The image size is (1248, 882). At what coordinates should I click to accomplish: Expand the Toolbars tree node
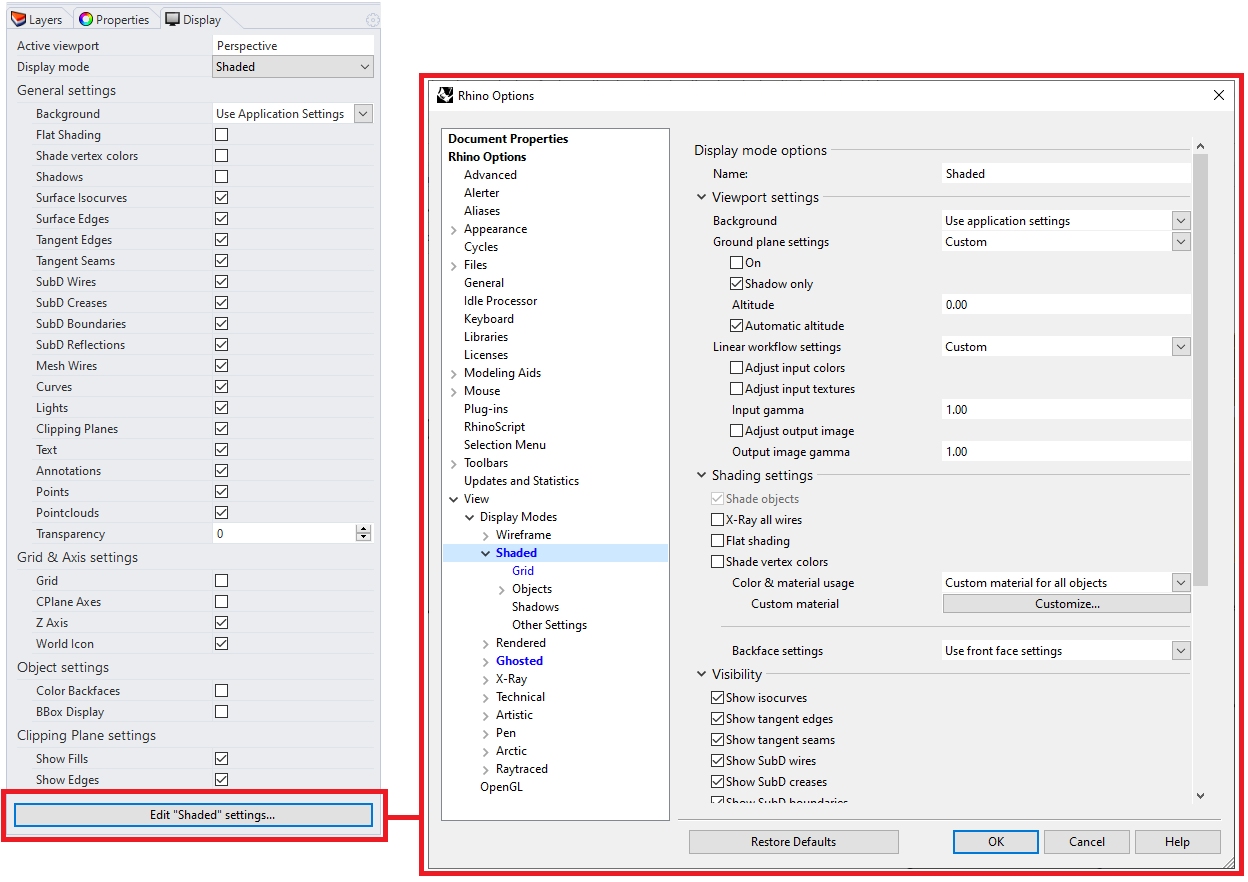[x=454, y=464]
